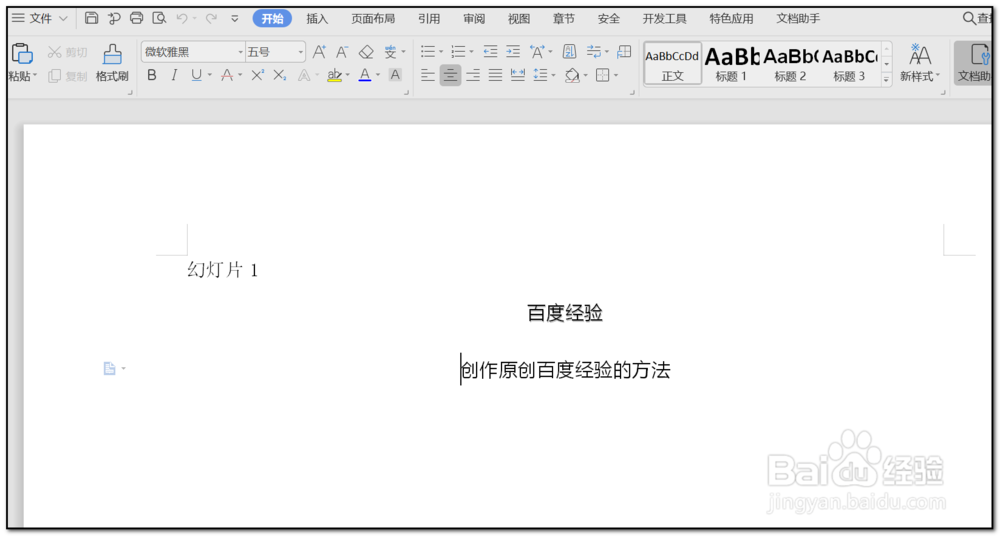Open the highlight color dropdown arrow

(x=348, y=75)
